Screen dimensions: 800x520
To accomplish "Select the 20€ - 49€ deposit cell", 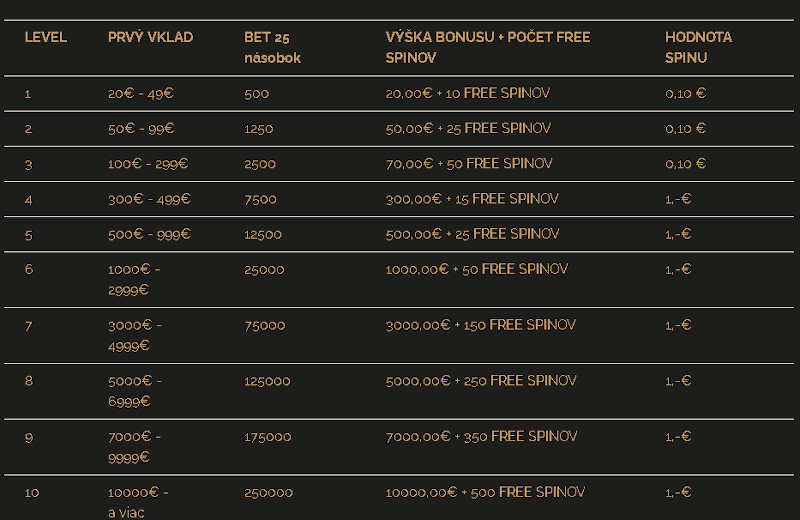I will coord(141,93).
